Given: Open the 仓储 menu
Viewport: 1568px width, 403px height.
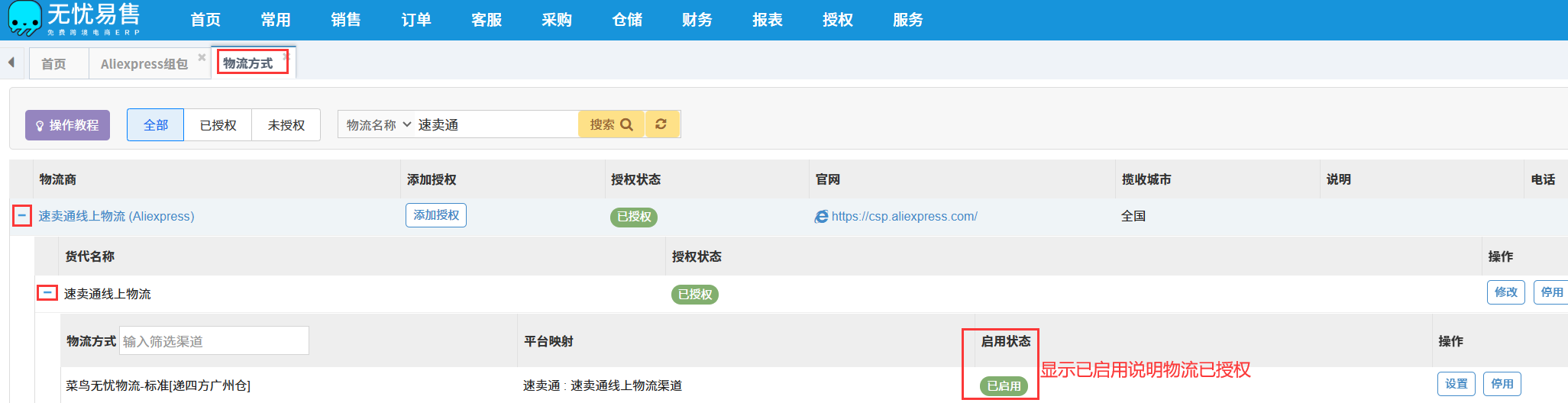Looking at the screenshot, I should 627,20.
